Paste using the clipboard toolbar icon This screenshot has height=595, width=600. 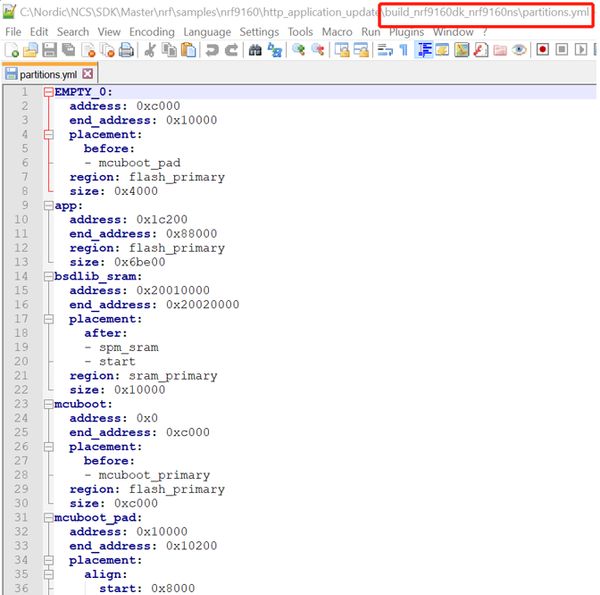point(188,50)
